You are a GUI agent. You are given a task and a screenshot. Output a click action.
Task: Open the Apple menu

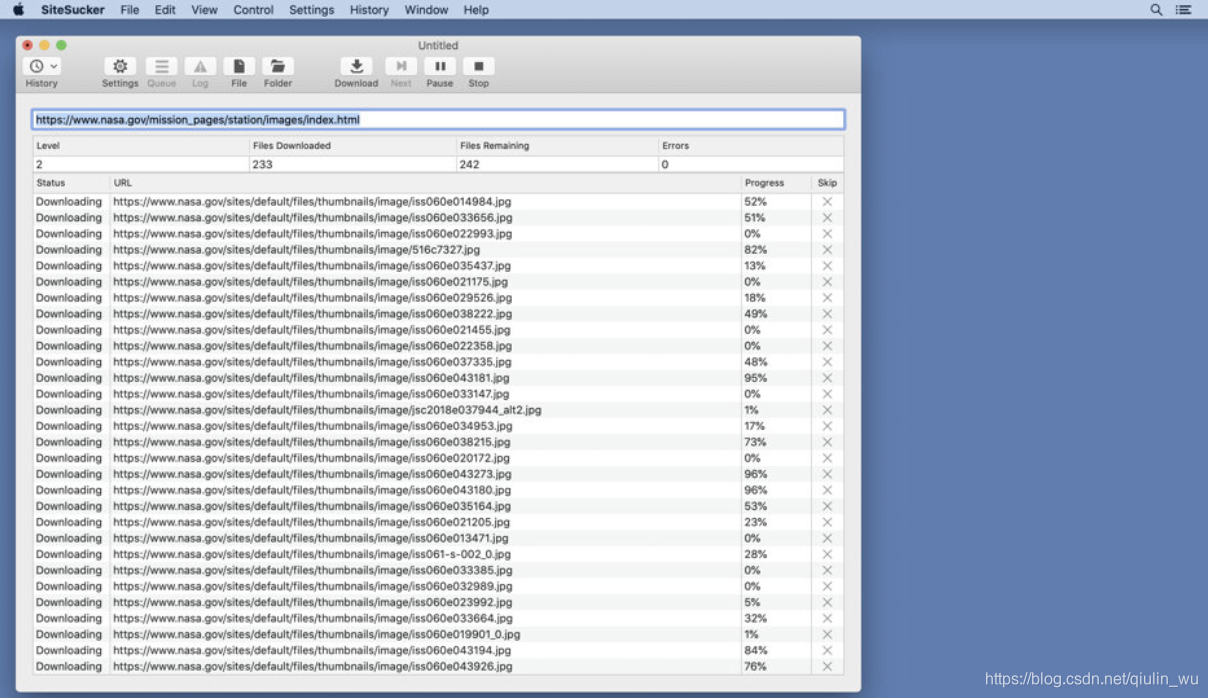pos(18,10)
